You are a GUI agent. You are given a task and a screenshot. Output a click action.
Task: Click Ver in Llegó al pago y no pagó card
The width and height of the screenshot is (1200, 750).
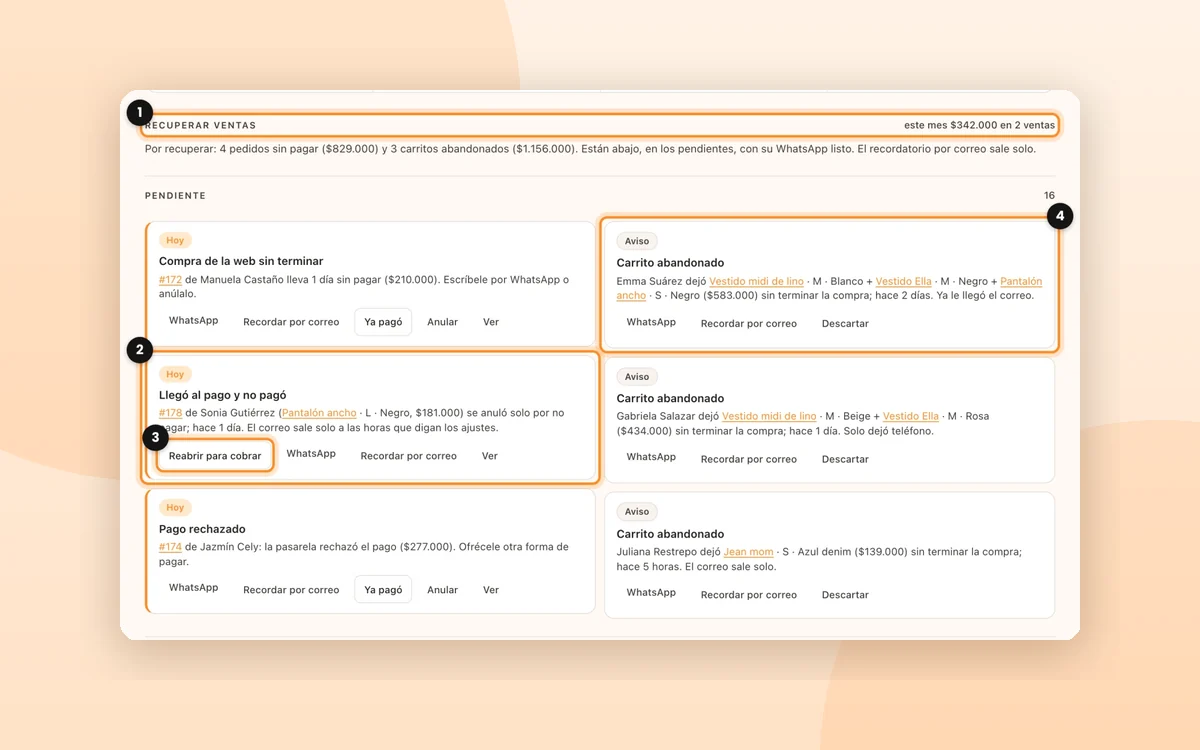pos(489,456)
